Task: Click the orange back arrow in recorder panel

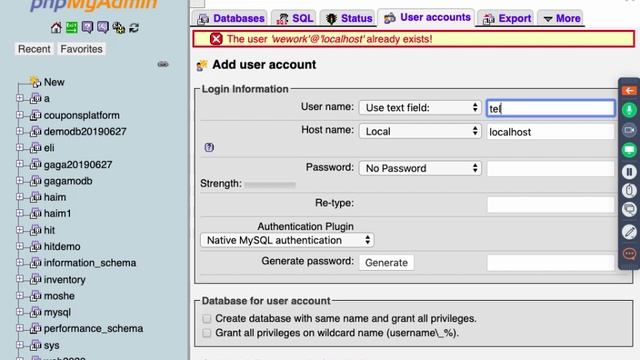Action: [629, 91]
